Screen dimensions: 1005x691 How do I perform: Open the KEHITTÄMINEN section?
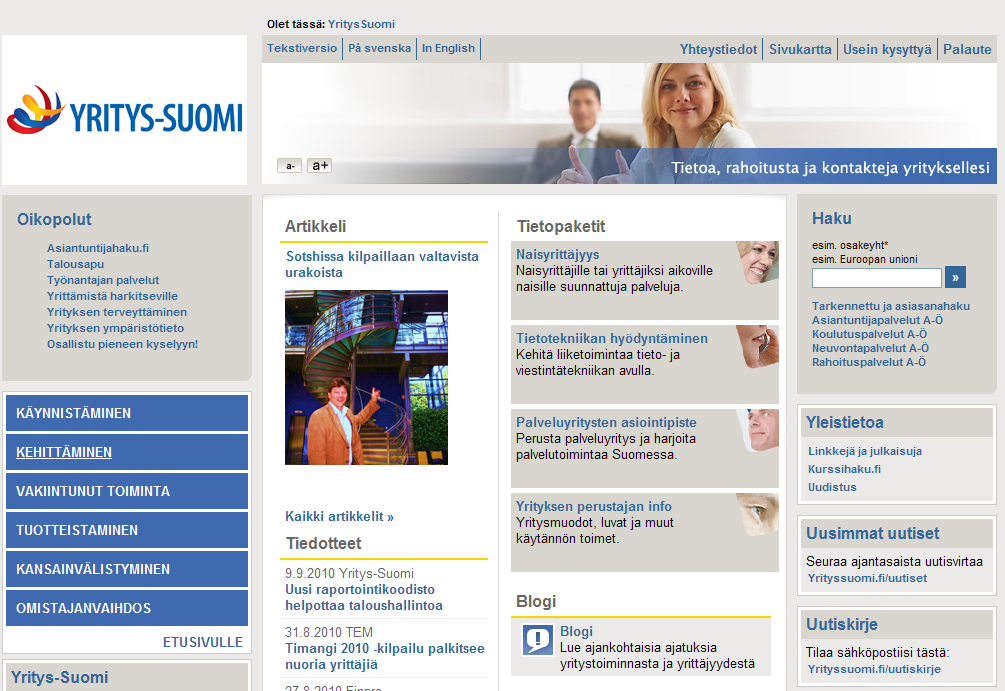pyautogui.click(x=127, y=452)
